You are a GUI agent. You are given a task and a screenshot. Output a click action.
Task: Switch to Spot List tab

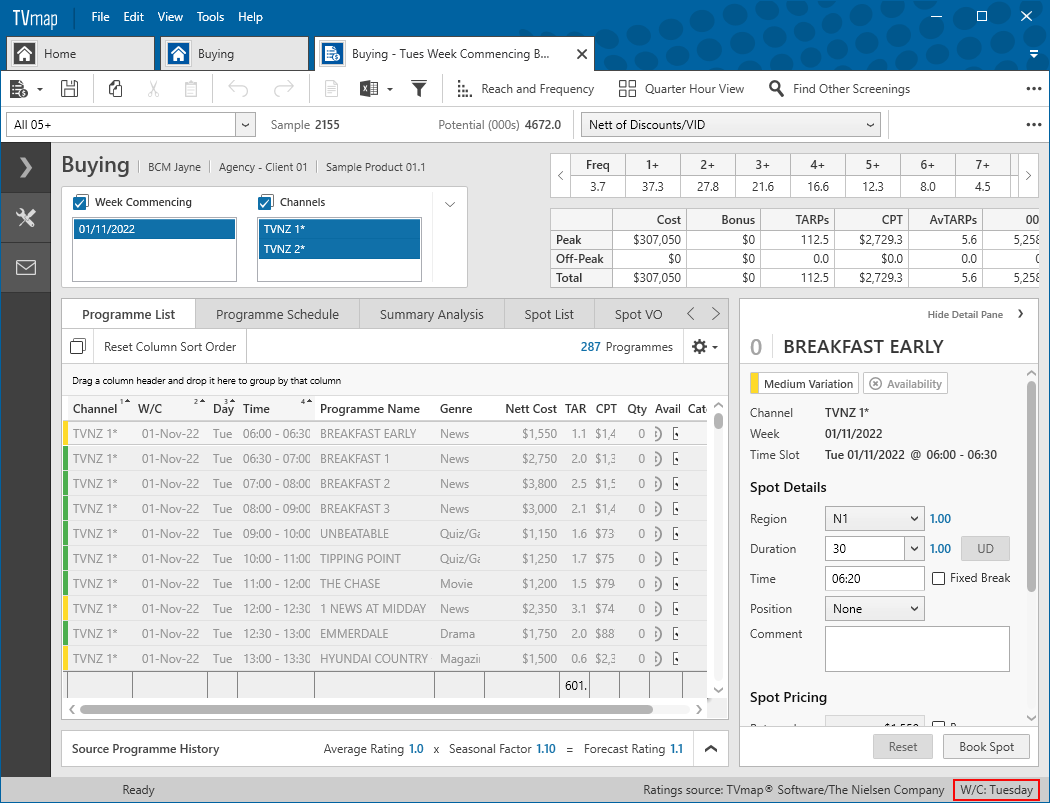coord(549,314)
